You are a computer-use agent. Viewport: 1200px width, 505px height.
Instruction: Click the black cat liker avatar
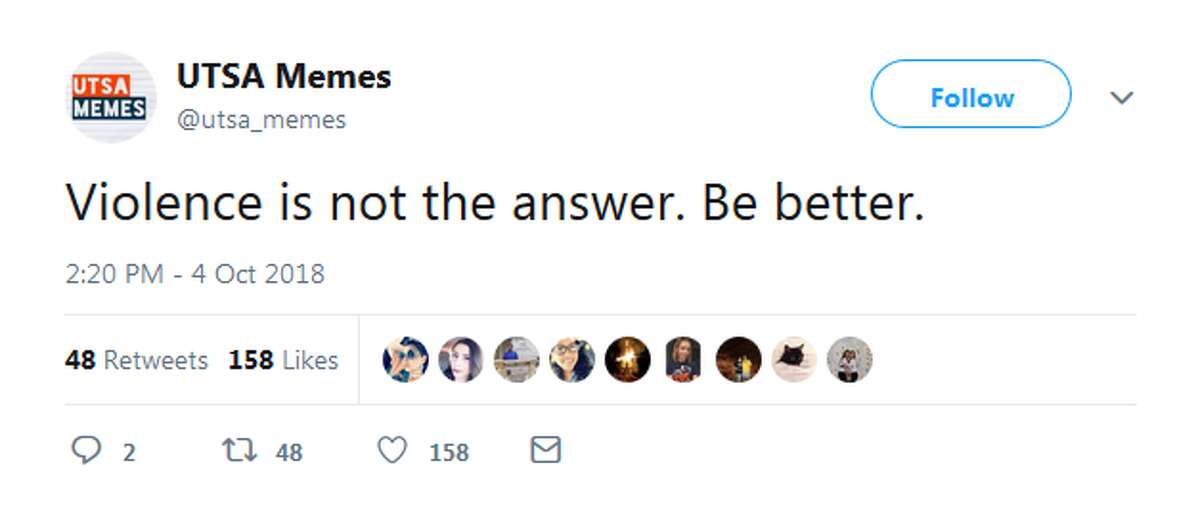coord(795,360)
